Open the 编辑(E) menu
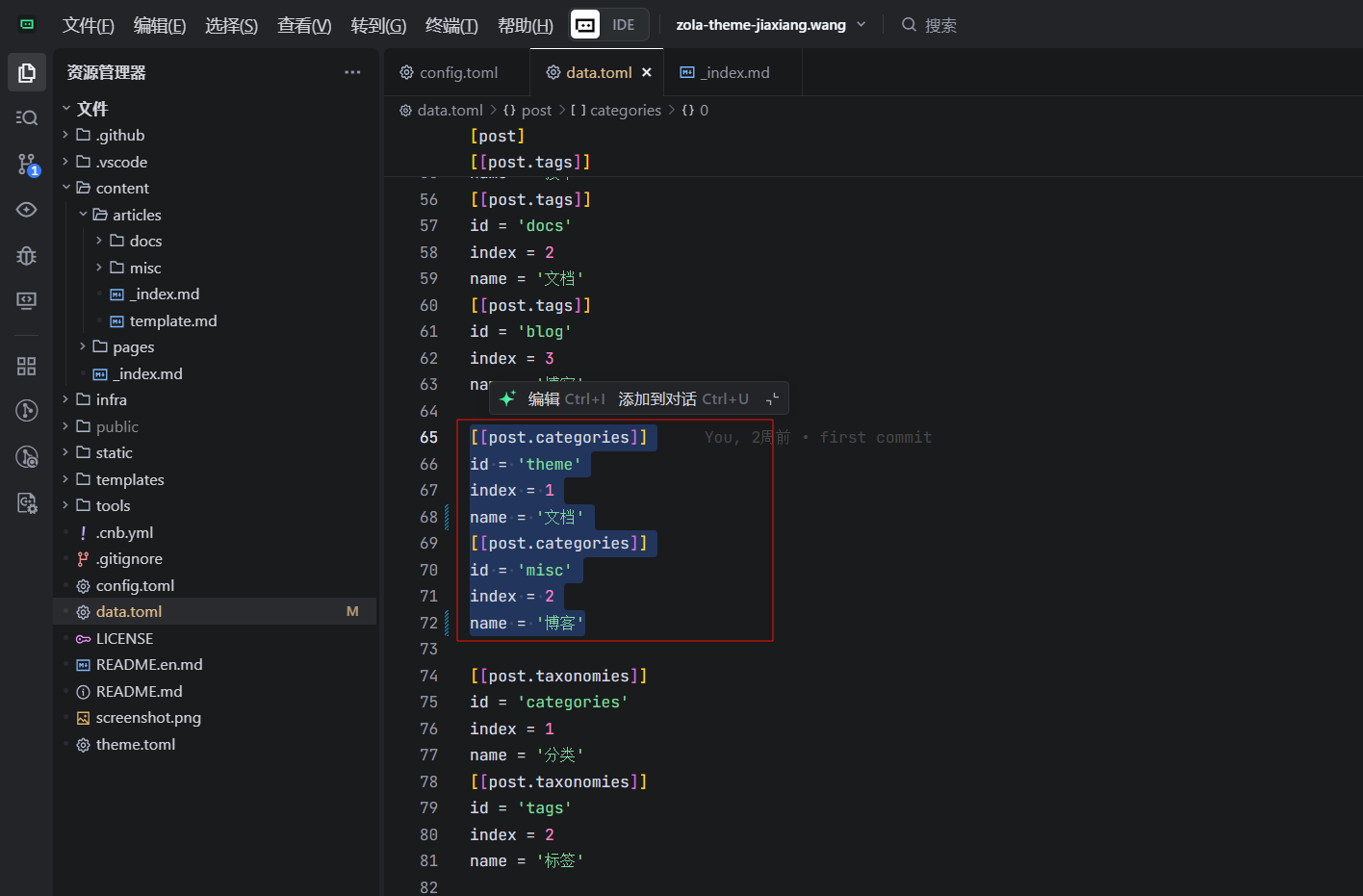This screenshot has height=896, width=1363. click(x=160, y=25)
